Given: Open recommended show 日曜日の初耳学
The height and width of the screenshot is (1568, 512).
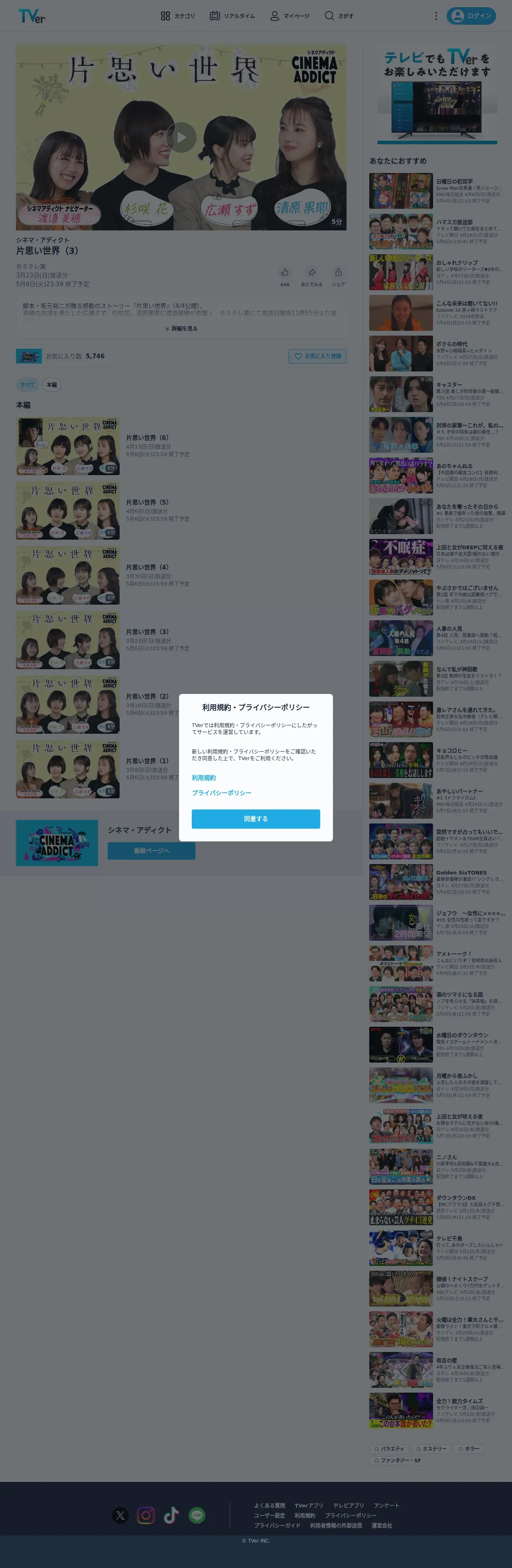Looking at the screenshot, I should click(x=437, y=191).
